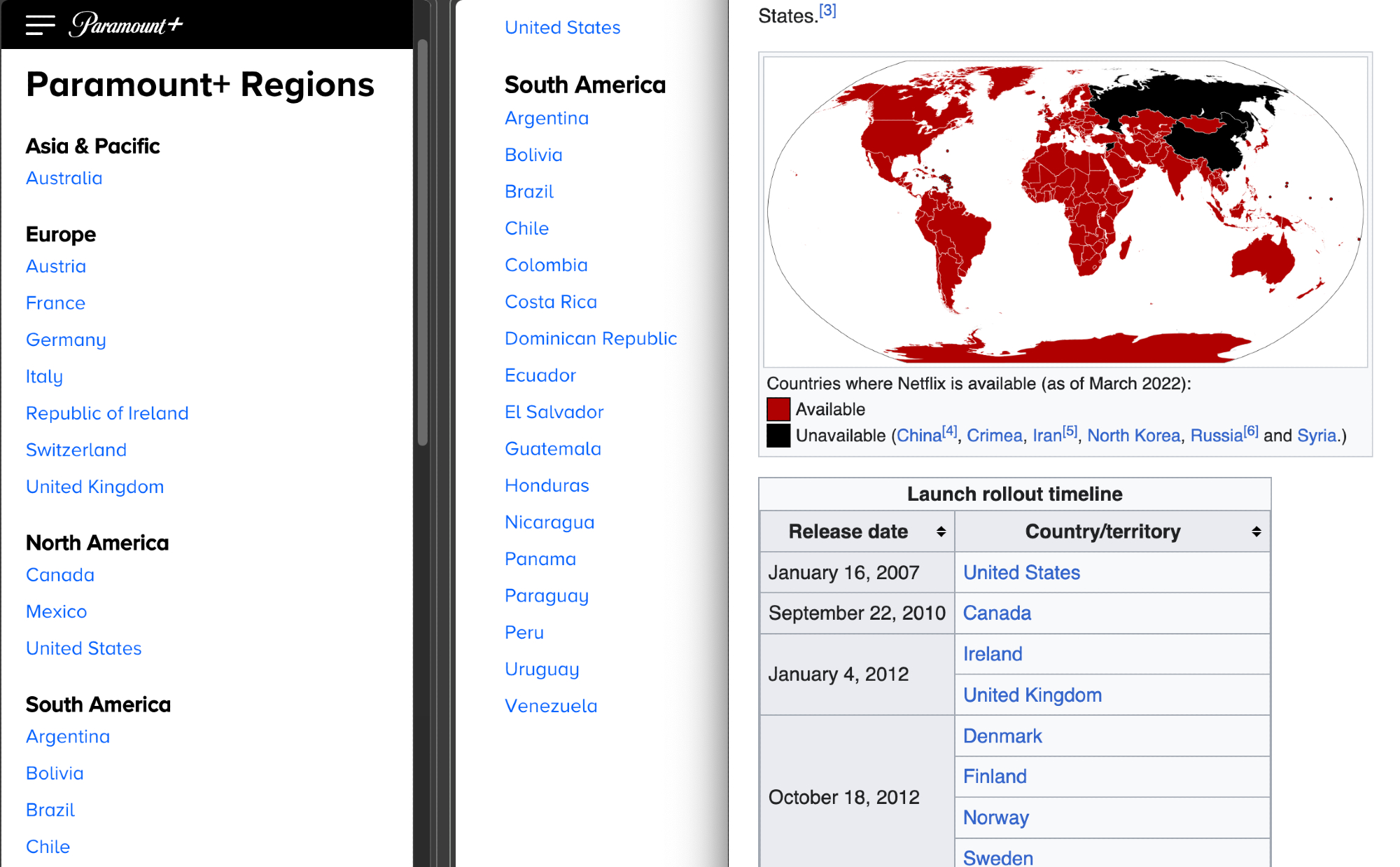Follow the North Korea link in caption
1400x867 pixels.
1133,436
